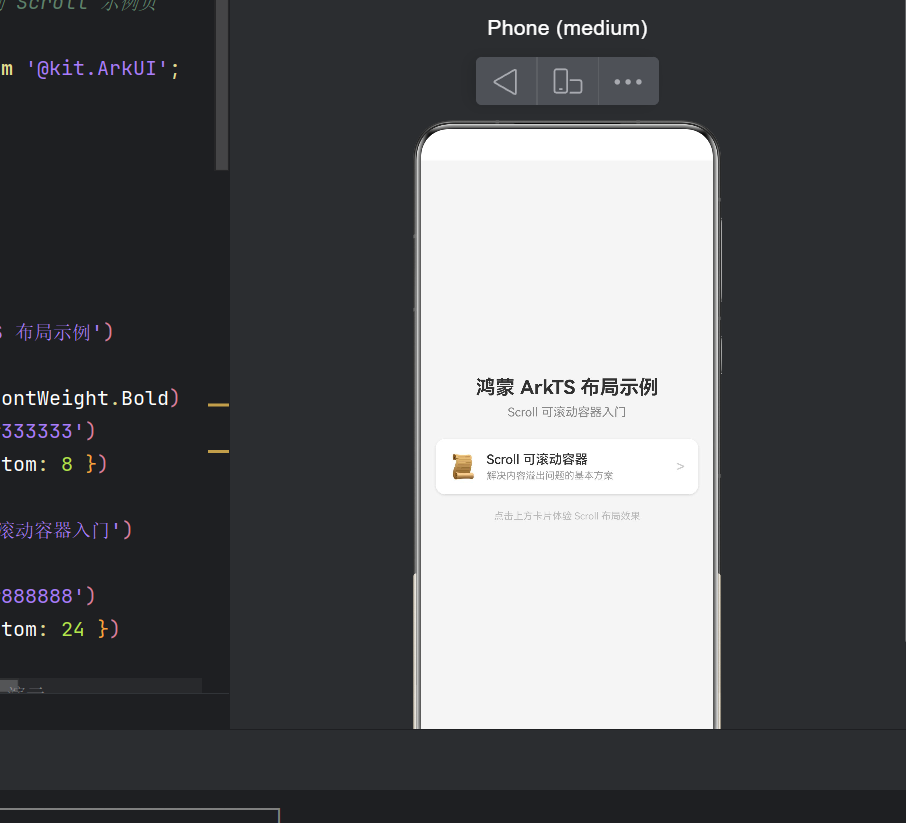
Task: Click the code line tom: 8 })
Action: tap(54, 464)
